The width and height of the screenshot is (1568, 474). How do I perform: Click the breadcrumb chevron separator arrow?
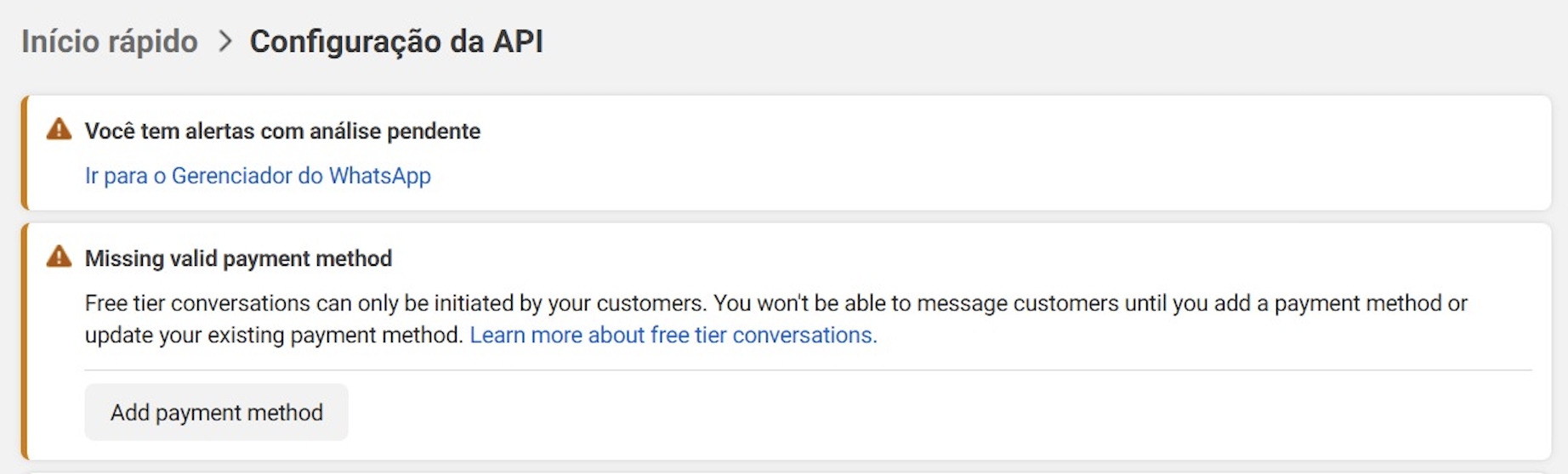[224, 41]
